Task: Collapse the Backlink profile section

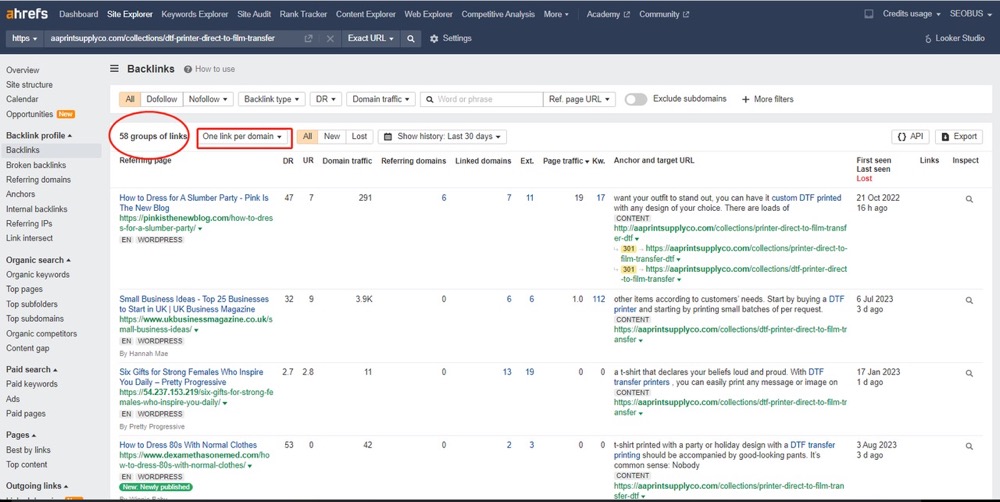Action: 38,135
